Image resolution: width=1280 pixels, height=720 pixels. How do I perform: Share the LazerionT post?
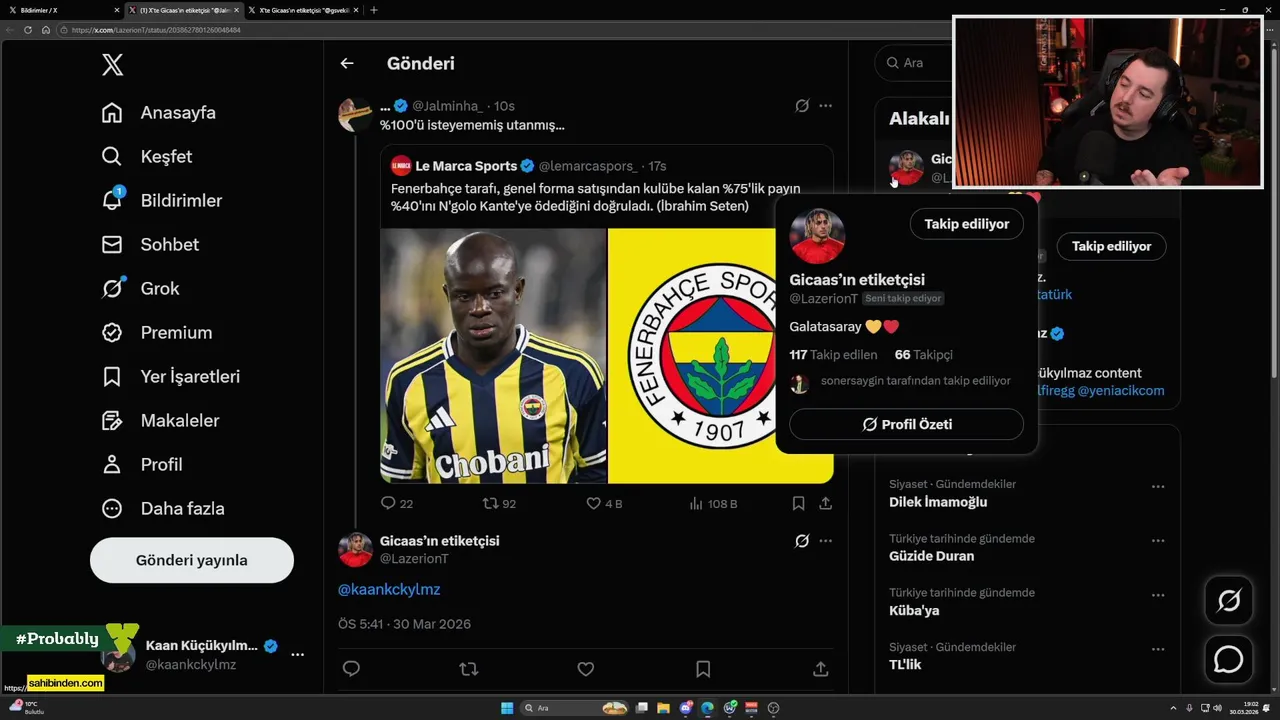[820, 669]
